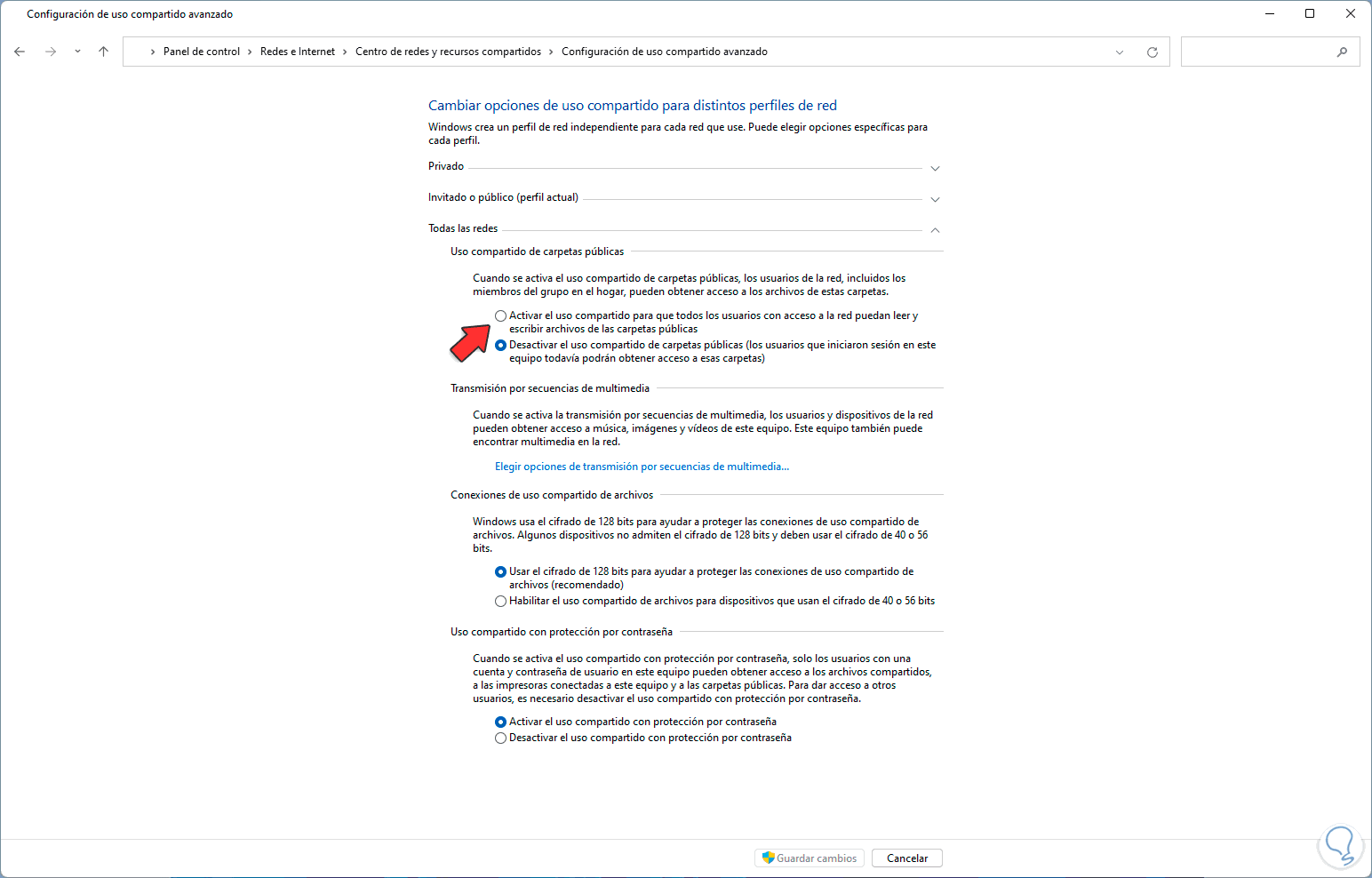The width and height of the screenshot is (1372, 878).
Task: Open recent locations dropdown arrow
Action: [77, 52]
